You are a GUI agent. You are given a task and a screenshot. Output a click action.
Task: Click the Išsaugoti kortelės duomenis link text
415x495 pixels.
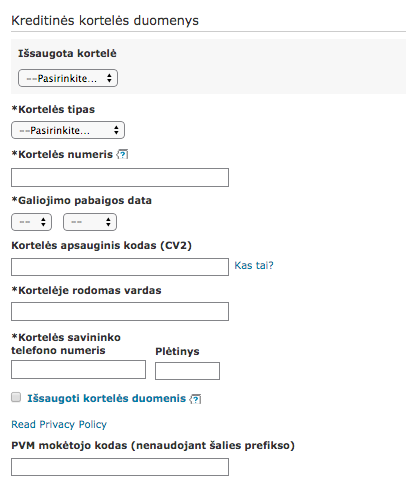pyautogui.click(x=107, y=398)
